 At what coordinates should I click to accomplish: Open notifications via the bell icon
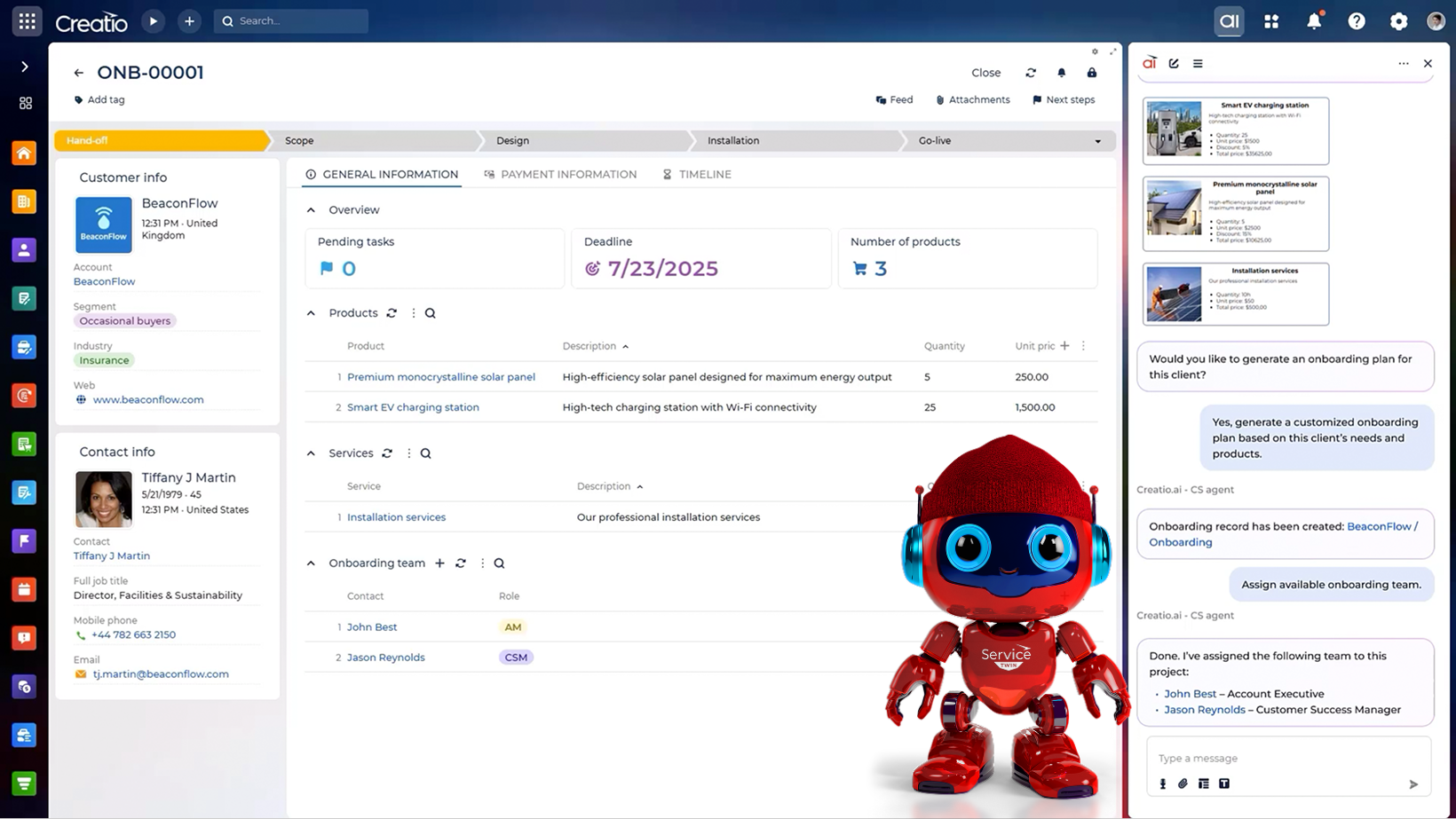pyautogui.click(x=1316, y=20)
